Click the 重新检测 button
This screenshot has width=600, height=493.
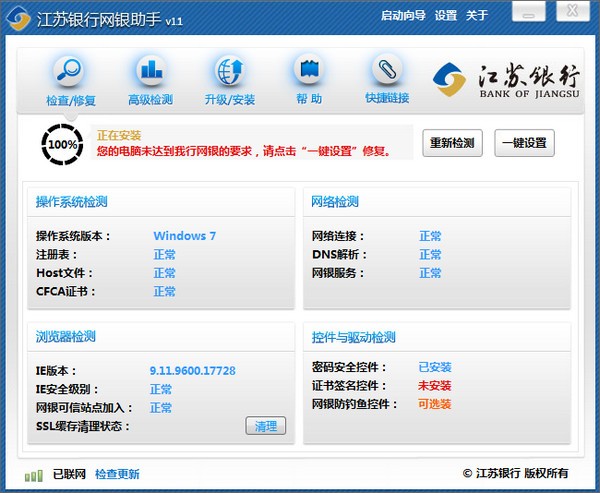point(452,143)
